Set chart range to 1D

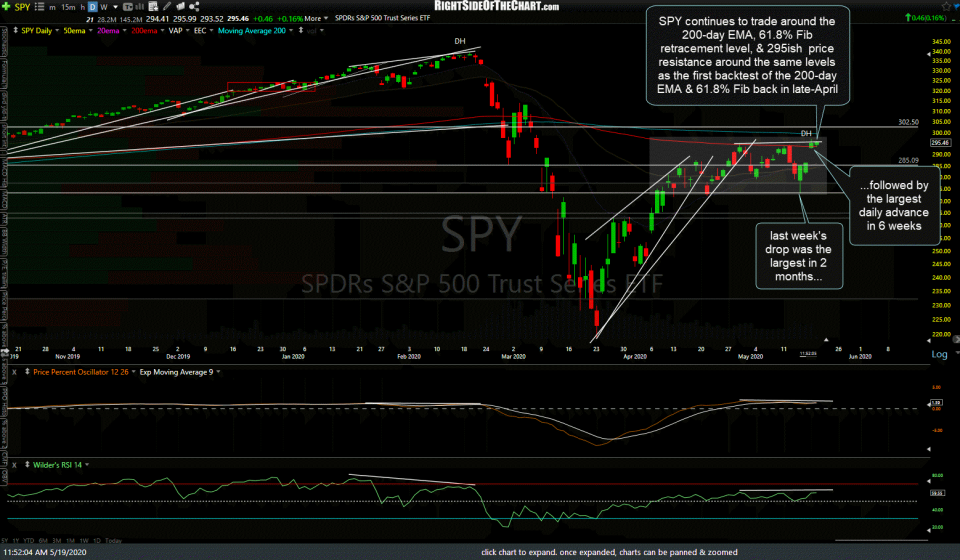[x=97, y=541]
